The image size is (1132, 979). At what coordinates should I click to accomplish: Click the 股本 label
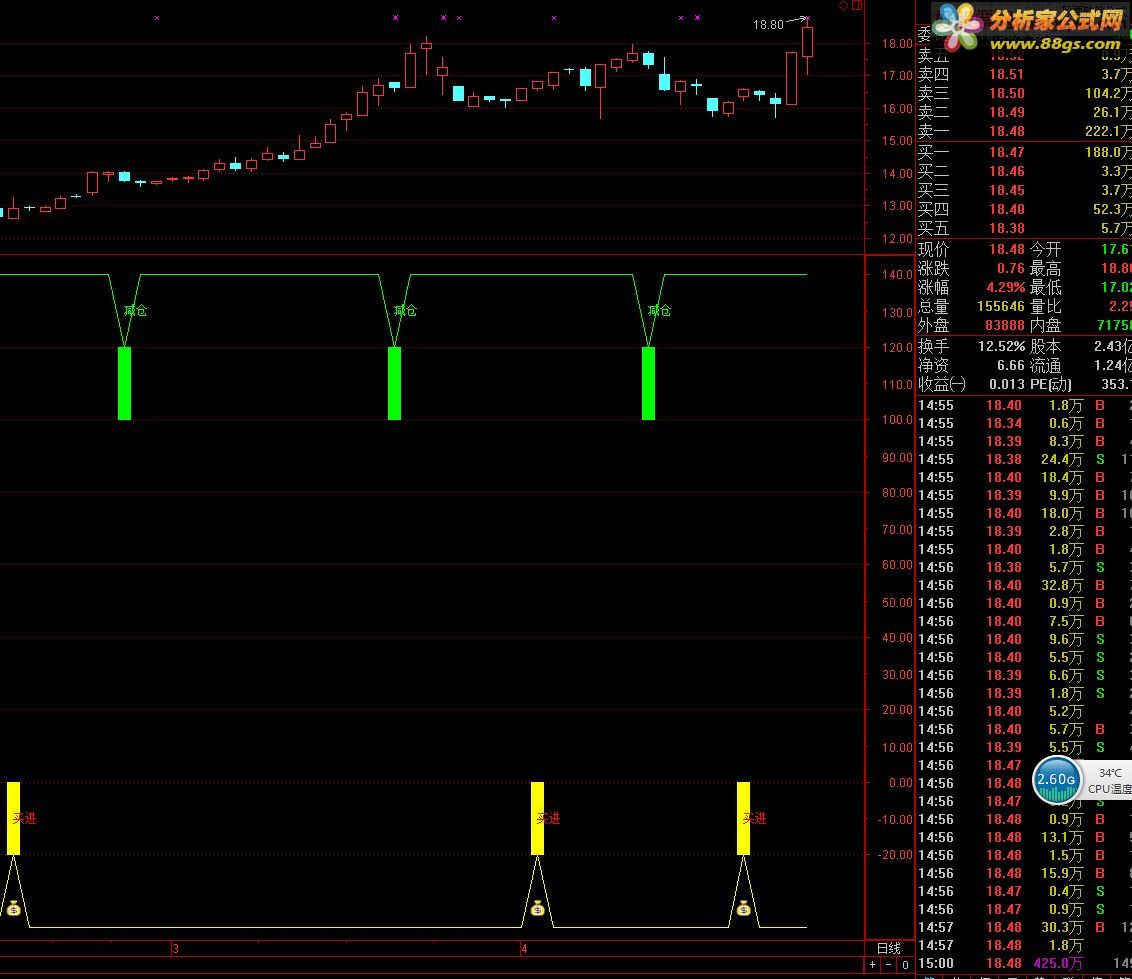1045,347
